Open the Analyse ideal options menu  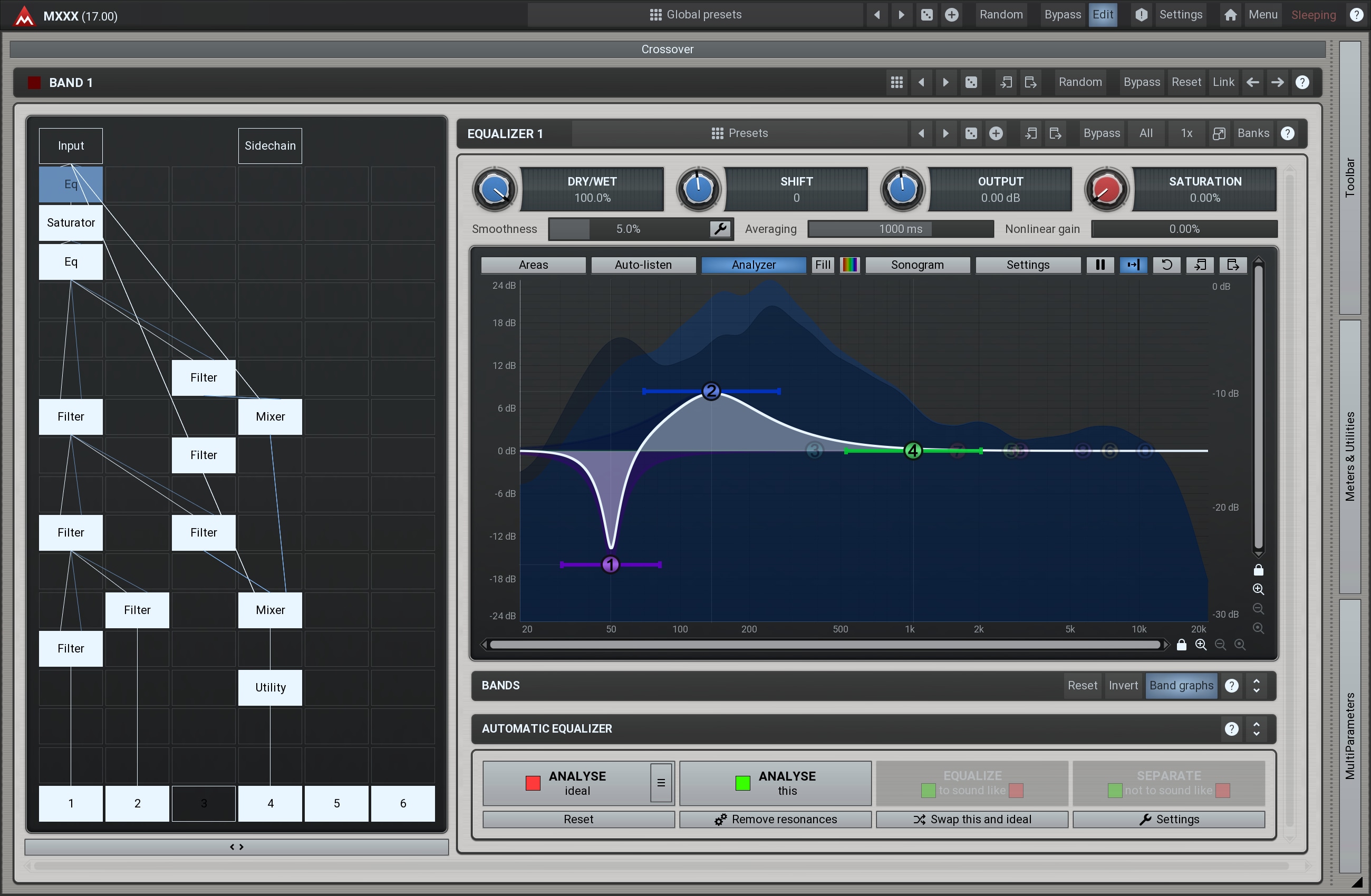click(x=661, y=783)
